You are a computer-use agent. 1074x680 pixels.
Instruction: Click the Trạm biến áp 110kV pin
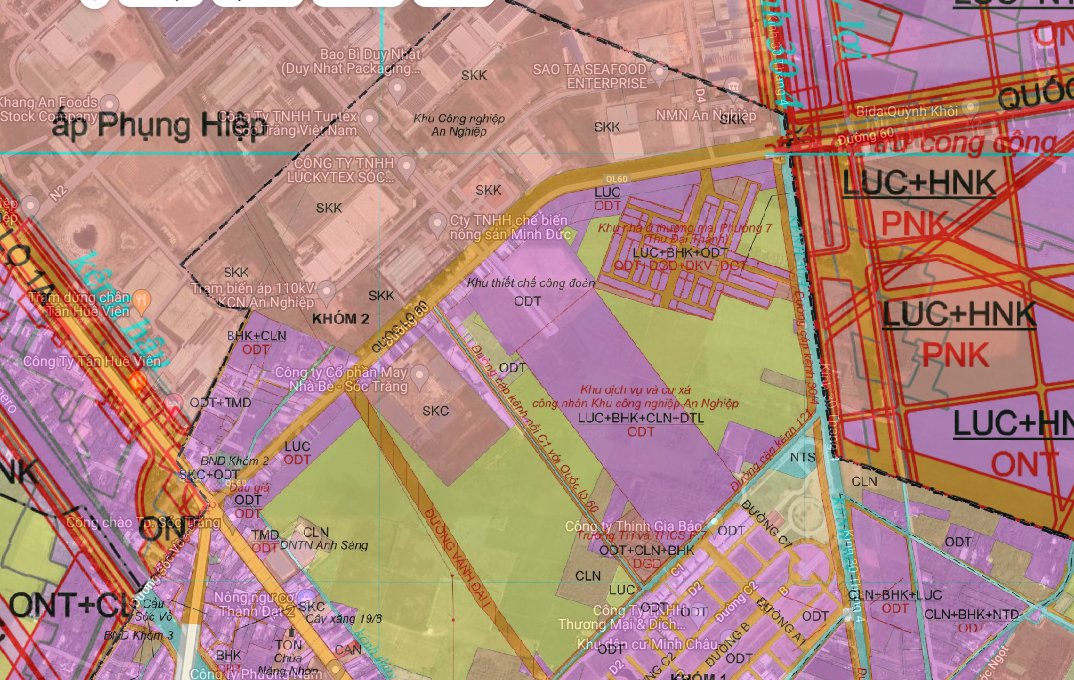(326, 291)
